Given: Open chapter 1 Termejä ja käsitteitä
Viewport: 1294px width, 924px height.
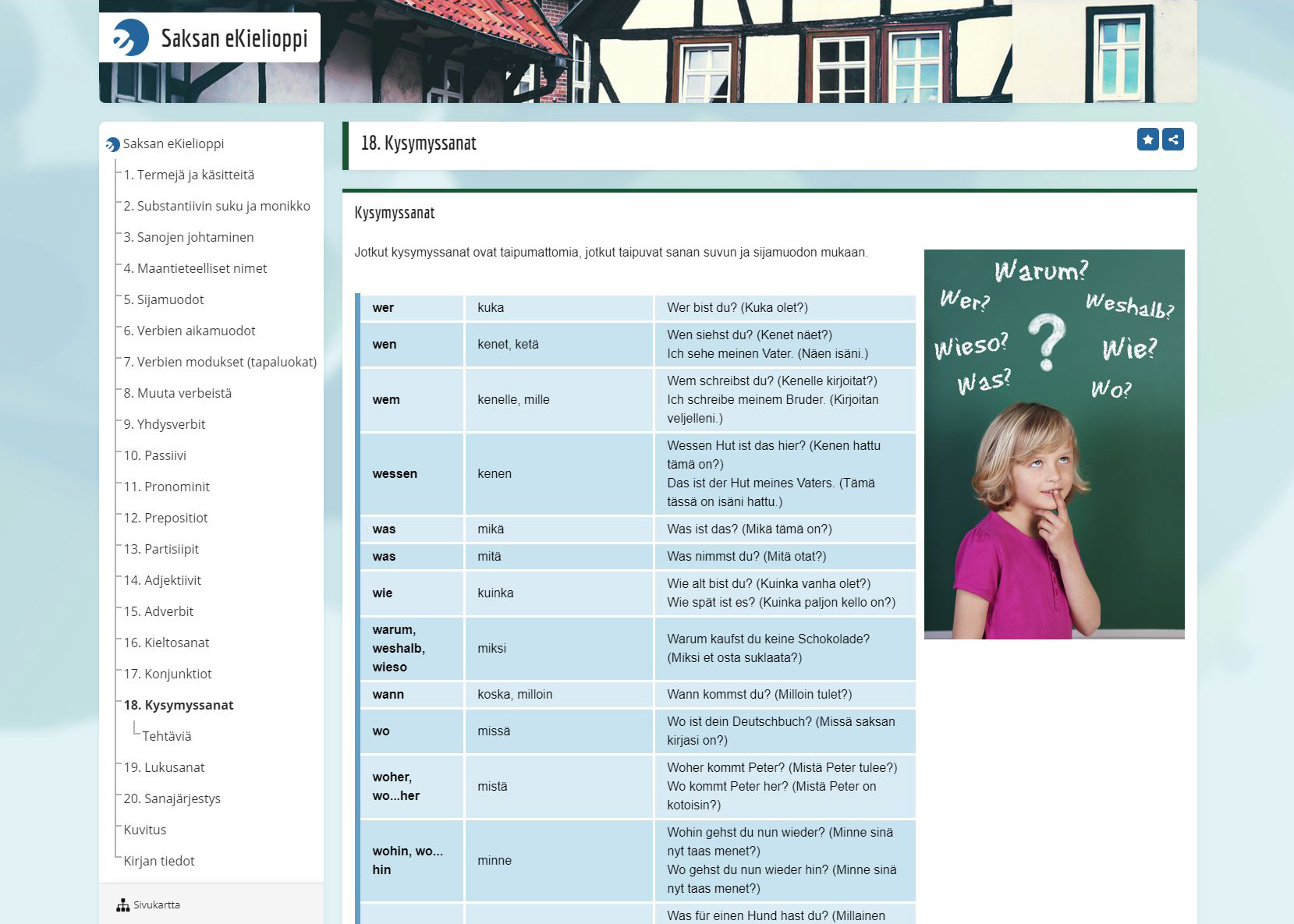Looking at the screenshot, I should [189, 175].
